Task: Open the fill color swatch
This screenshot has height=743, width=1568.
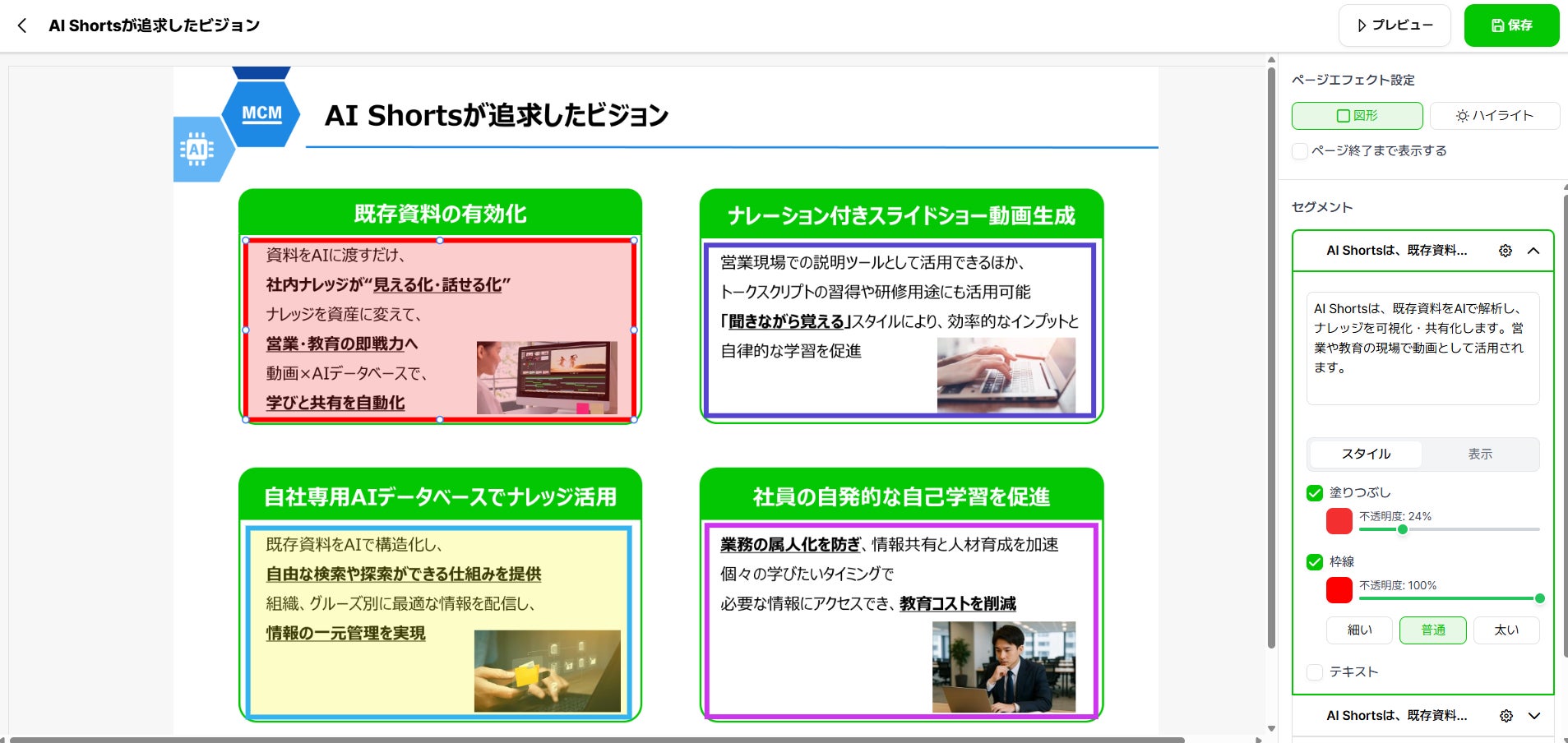Action: (x=1339, y=521)
